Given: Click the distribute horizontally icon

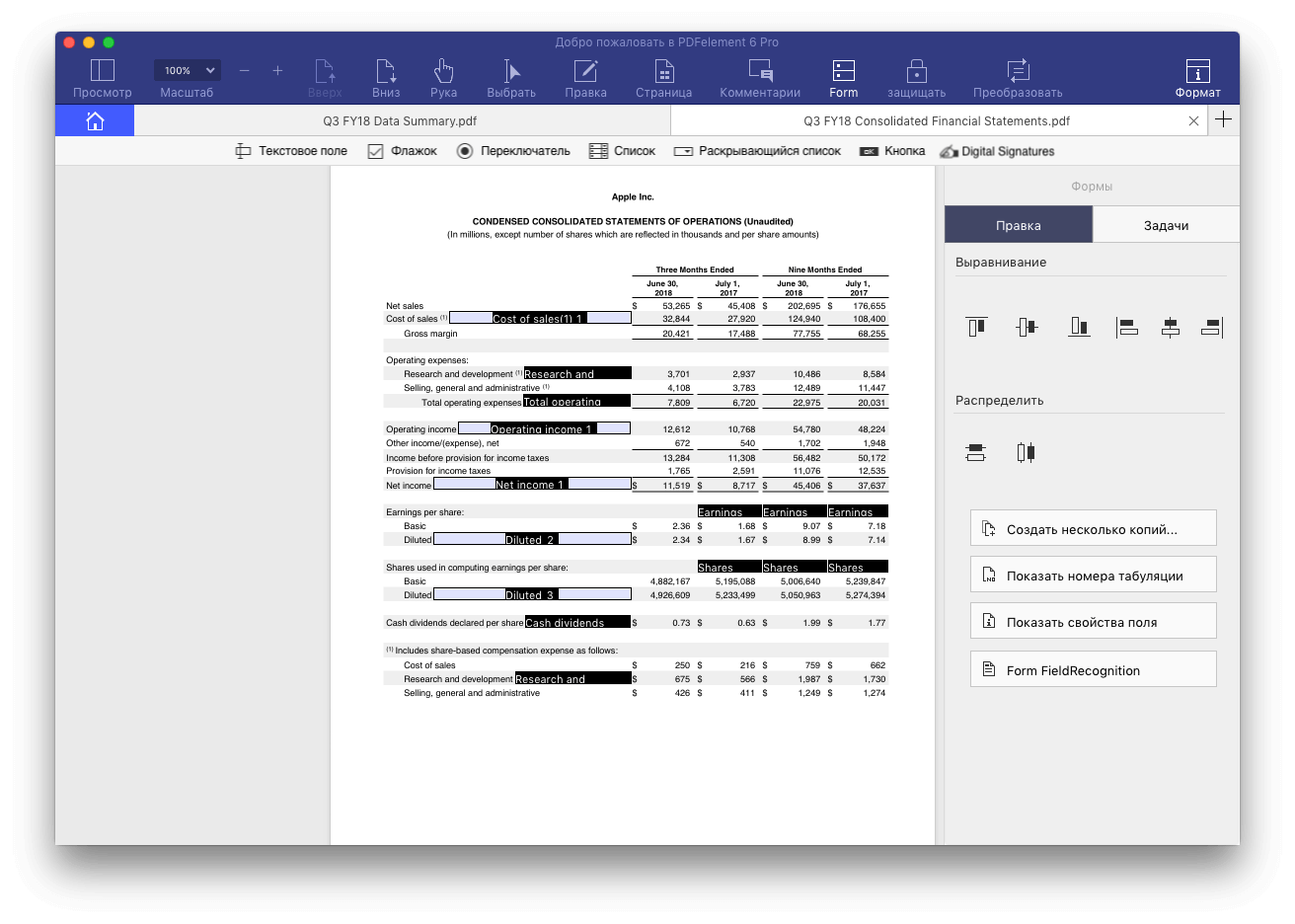Looking at the screenshot, I should click(x=1026, y=452).
